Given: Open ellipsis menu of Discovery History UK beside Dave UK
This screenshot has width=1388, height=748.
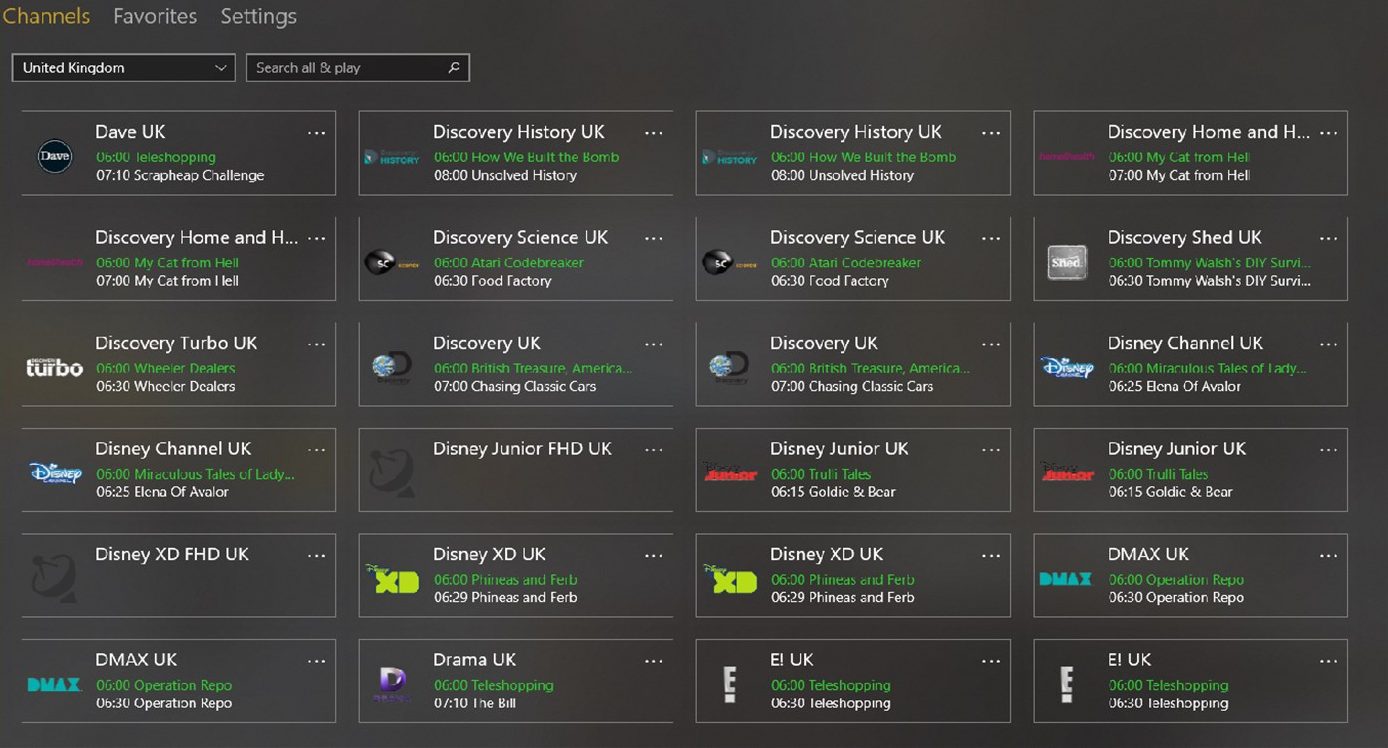Looking at the screenshot, I should point(653,133).
